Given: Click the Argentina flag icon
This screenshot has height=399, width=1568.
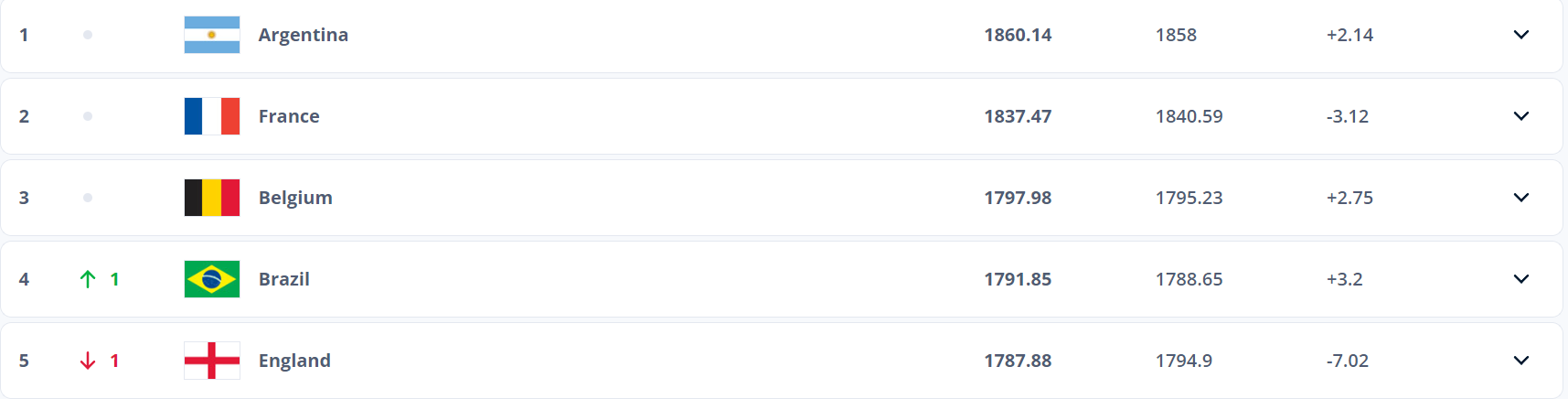Looking at the screenshot, I should [x=212, y=35].
